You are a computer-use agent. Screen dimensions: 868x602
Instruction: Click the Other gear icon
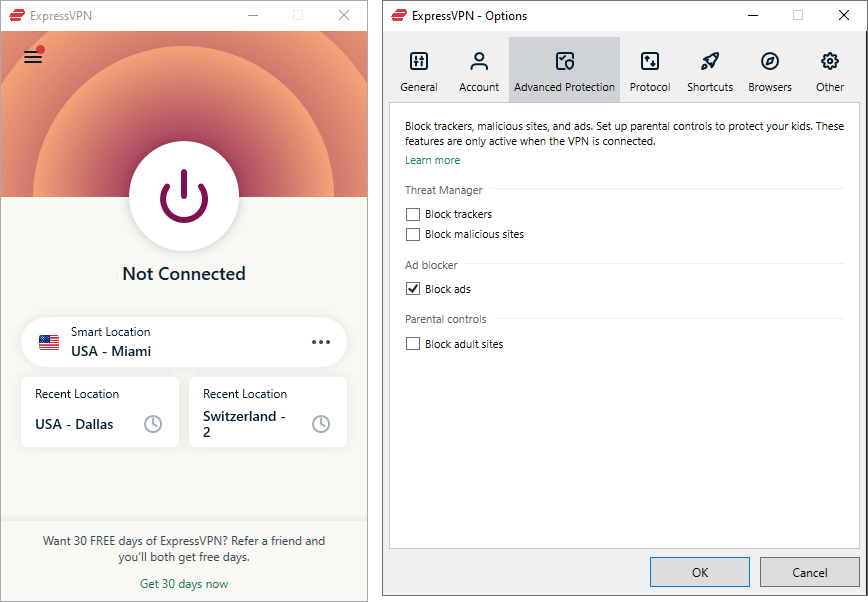coord(829,61)
